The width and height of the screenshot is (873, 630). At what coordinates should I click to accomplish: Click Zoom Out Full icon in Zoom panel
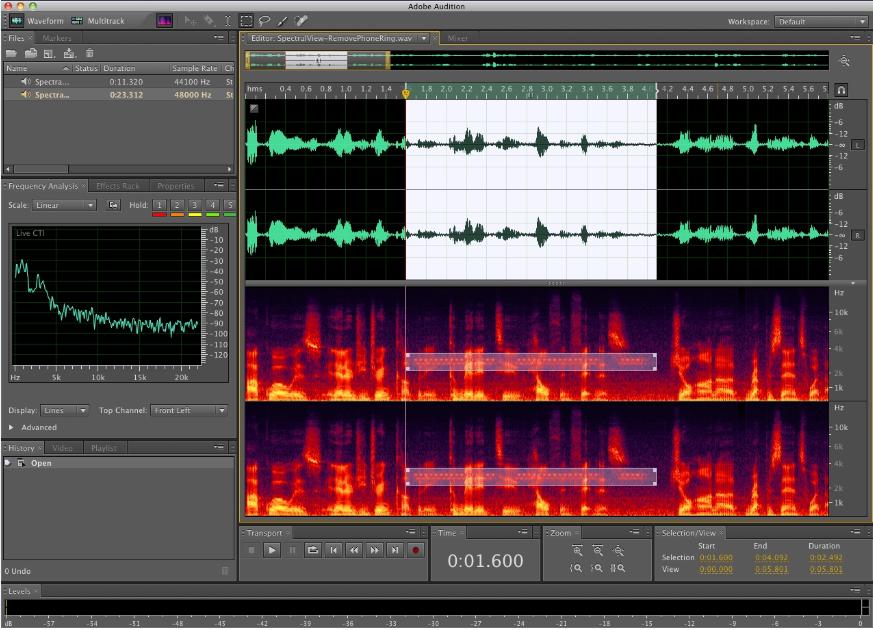coord(618,550)
